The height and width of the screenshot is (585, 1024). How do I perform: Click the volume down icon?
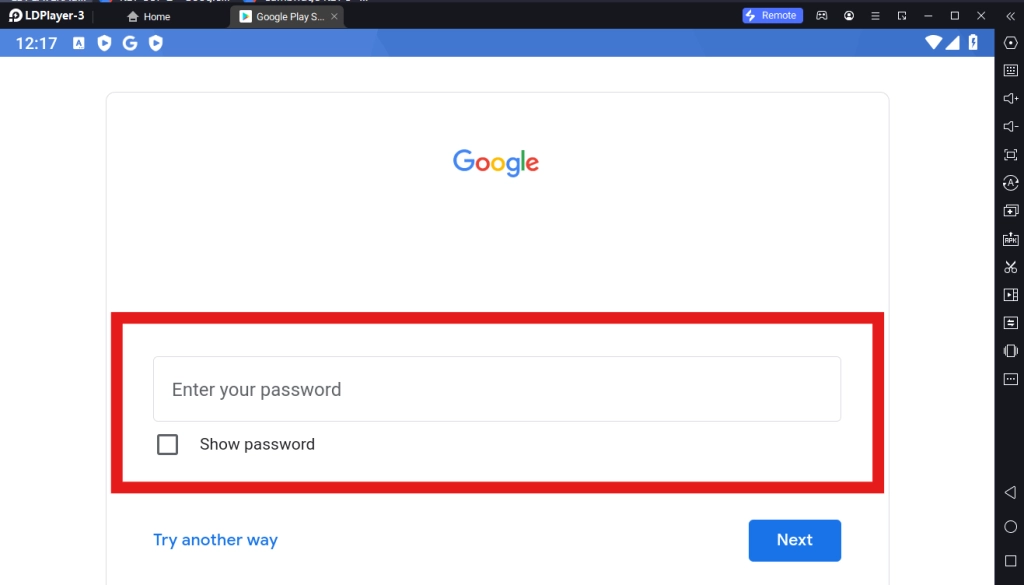click(x=1010, y=126)
